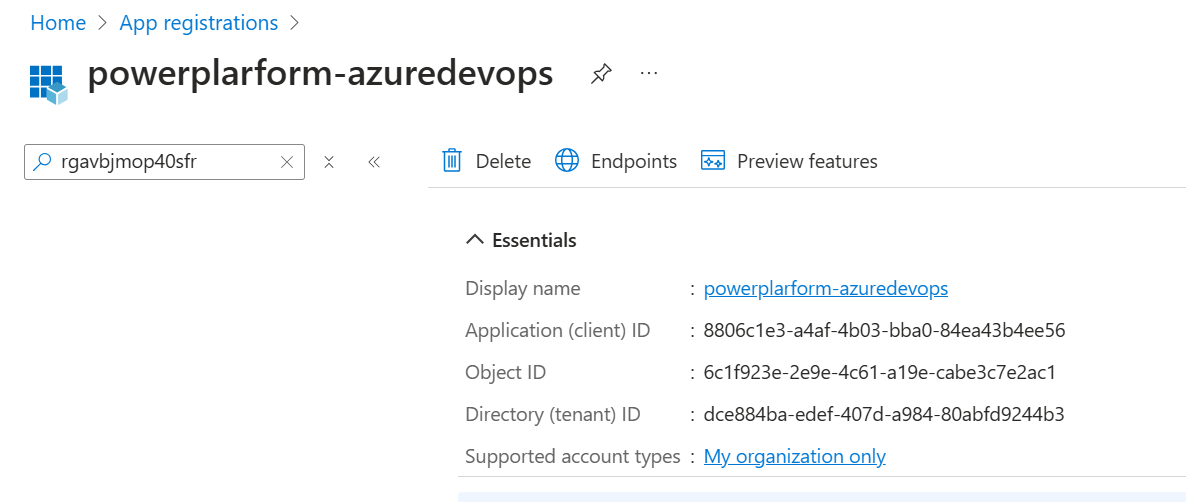
Task: Go to Home breadcrumb
Action: click(x=57, y=23)
